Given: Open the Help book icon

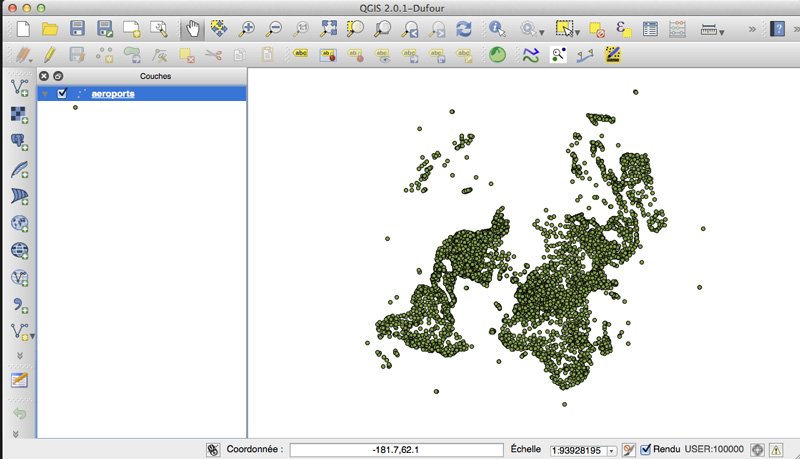Looking at the screenshot, I should coord(778,29).
